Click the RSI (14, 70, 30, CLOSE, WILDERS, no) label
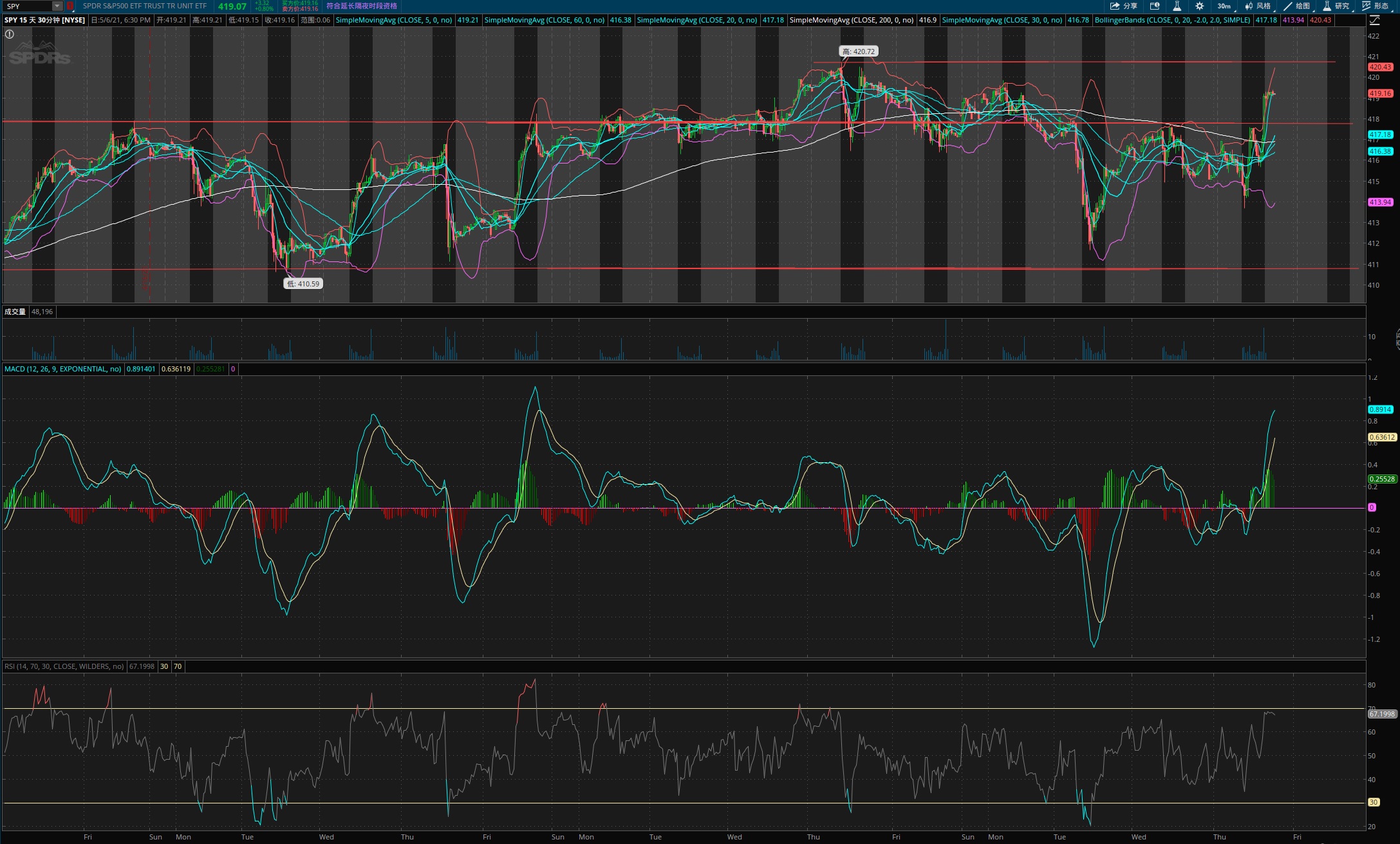 64,666
